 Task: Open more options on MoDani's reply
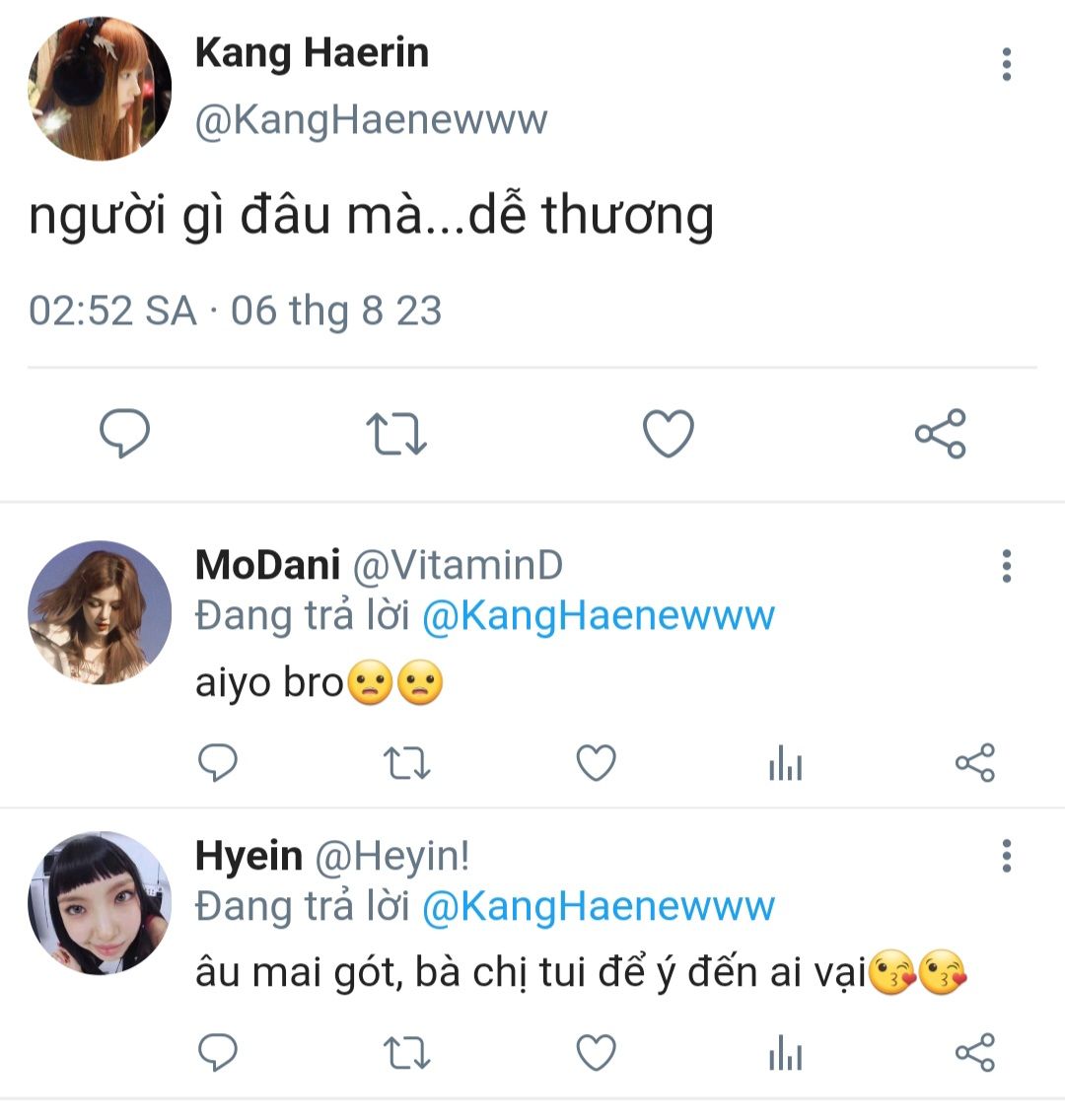tap(1006, 566)
